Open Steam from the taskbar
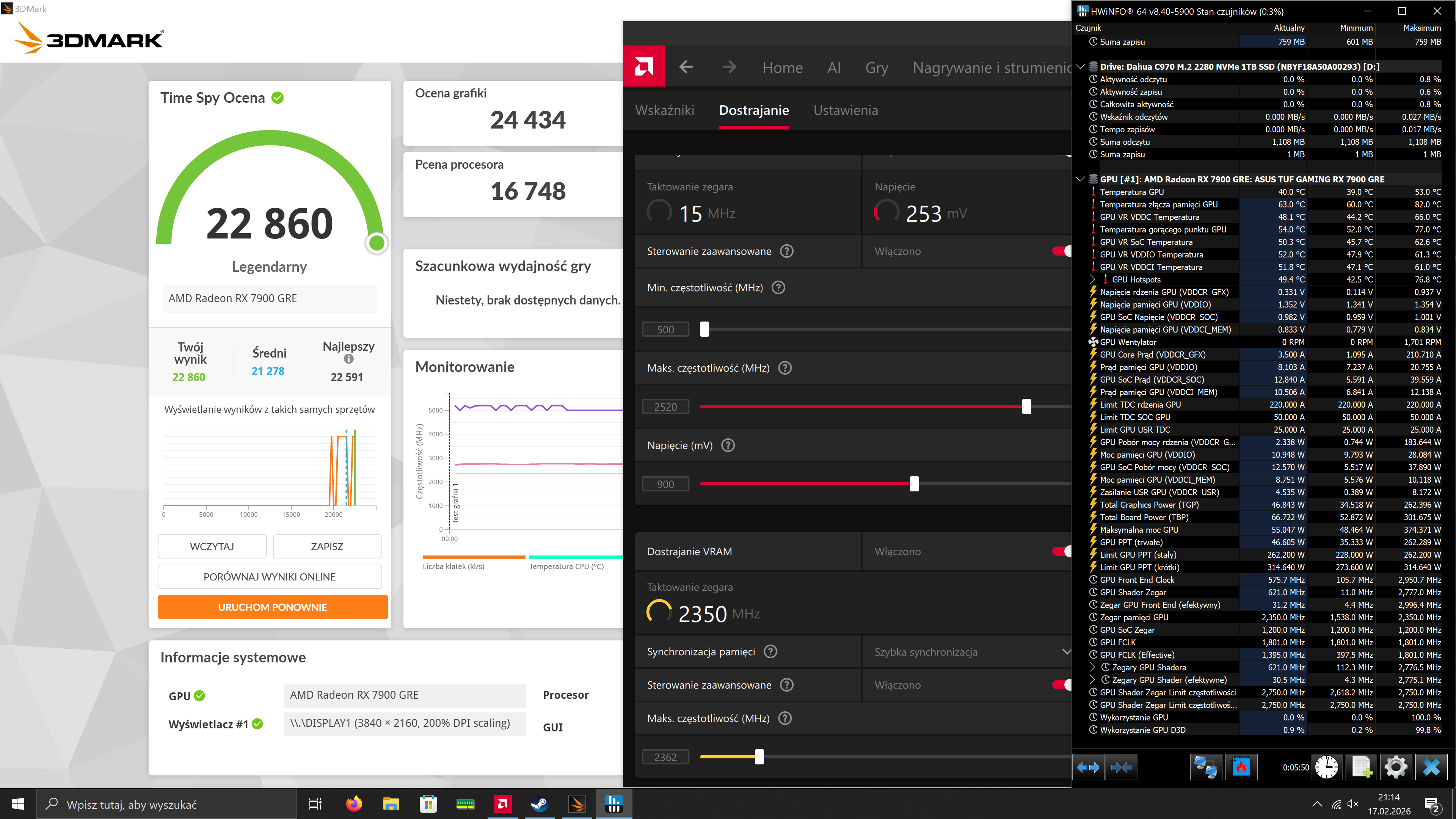Viewport: 1456px width, 819px height. (x=539, y=804)
